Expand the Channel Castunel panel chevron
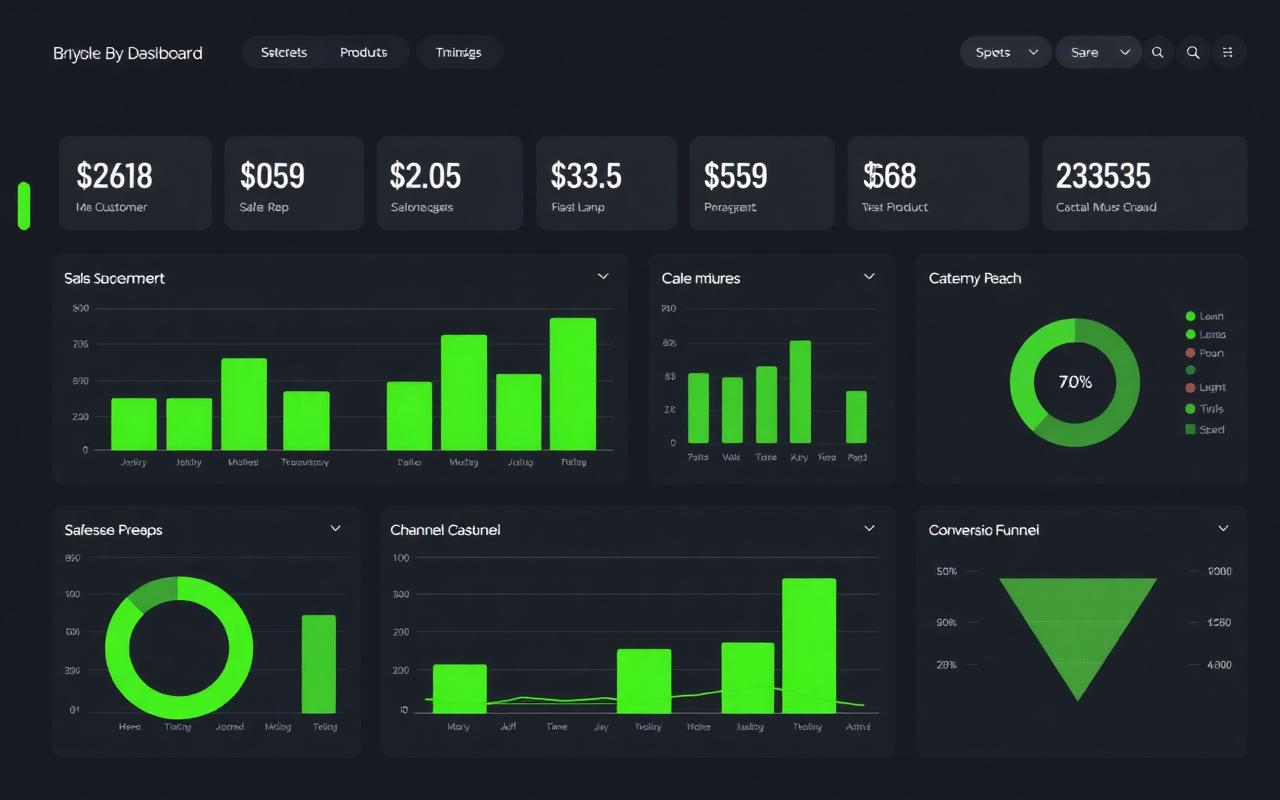 [x=869, y=528]
